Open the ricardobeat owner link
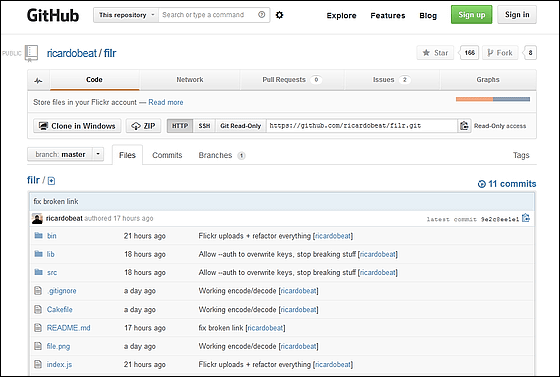Image resolution: width=560 pixels, height=377 pixels. [72, 53]
